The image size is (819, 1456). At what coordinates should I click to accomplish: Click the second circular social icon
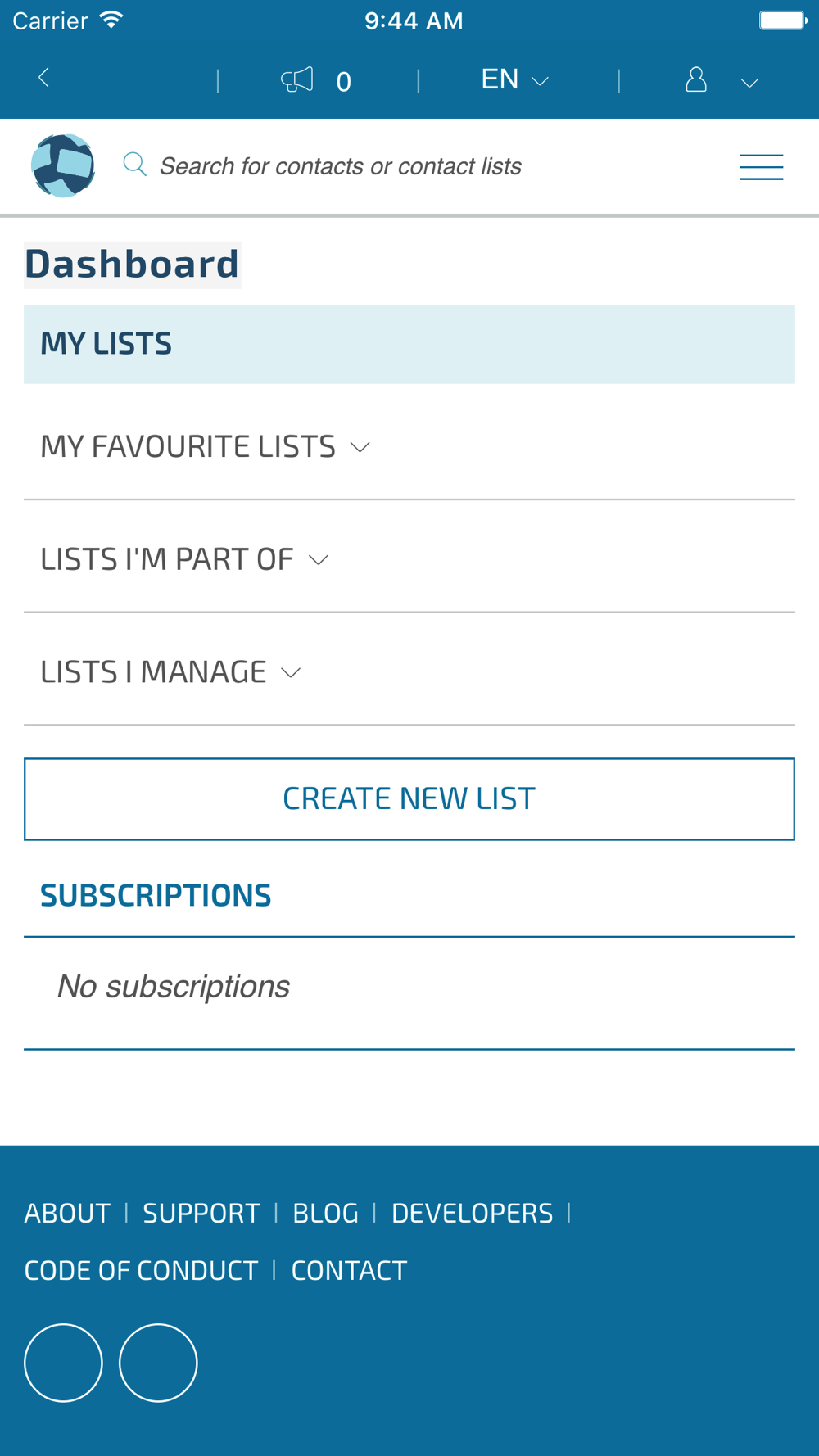click(x=158, y=1363)
